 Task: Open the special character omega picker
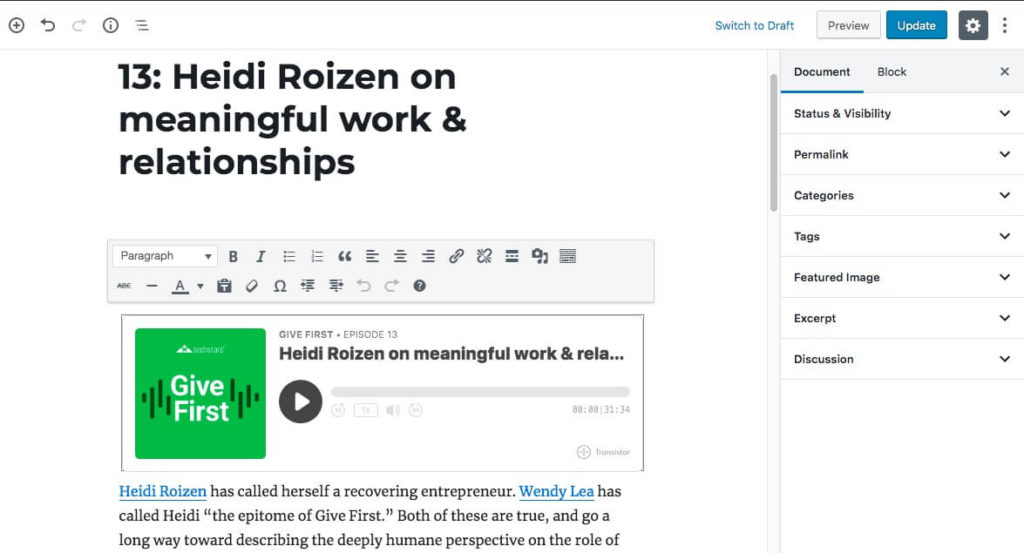pos(280,286)
